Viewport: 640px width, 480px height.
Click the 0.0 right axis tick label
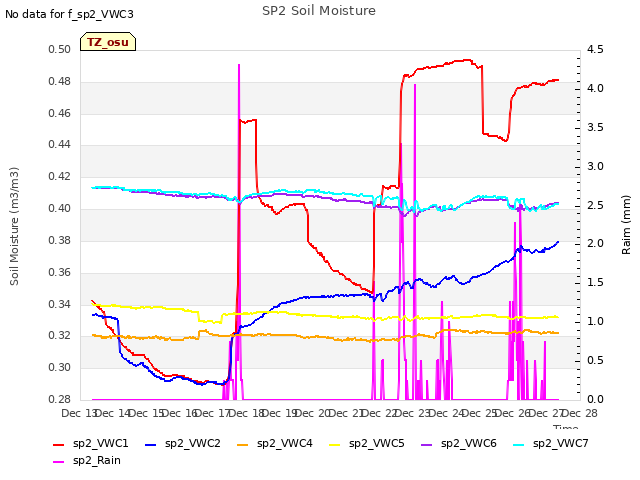point(595,399)
